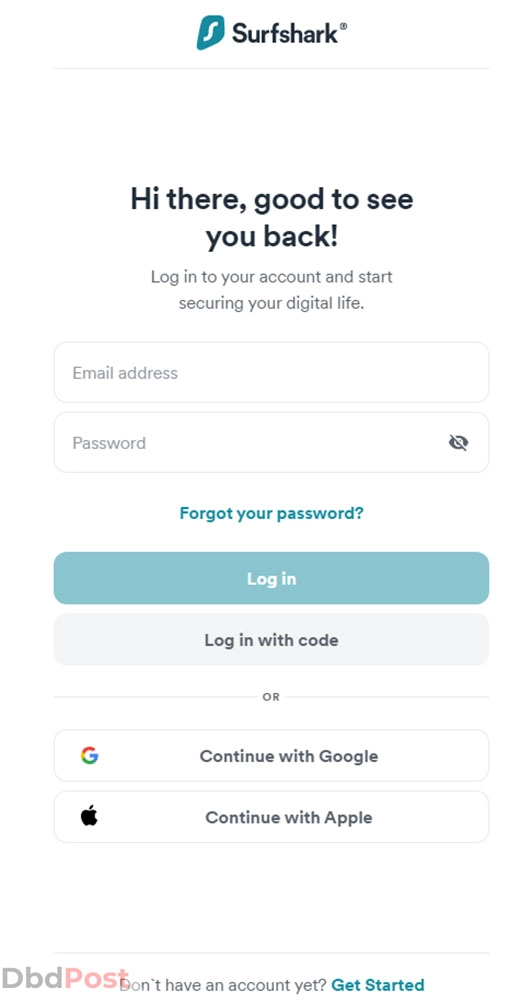Screen dimensions: 522x1000
Task: Click the teal Surfshark shark logo icon
Action: (x=211, y=33)
